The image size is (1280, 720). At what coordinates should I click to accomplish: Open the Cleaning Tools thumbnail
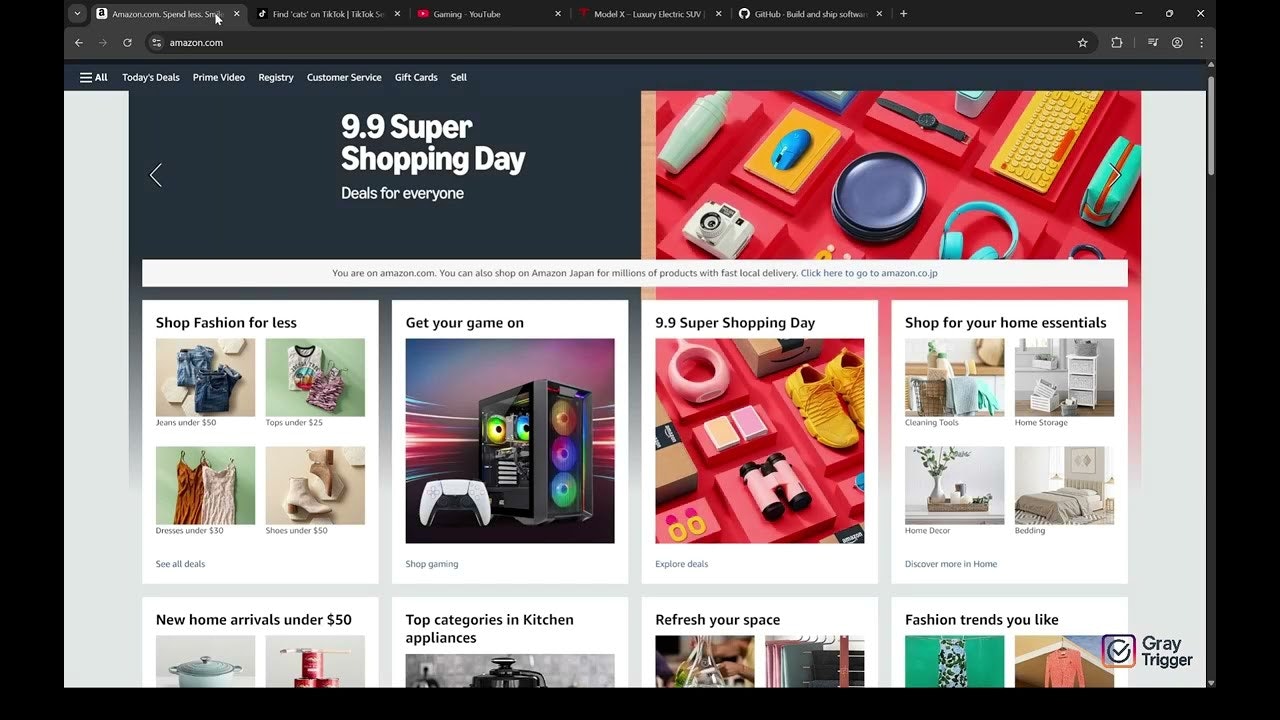(955, 377)
